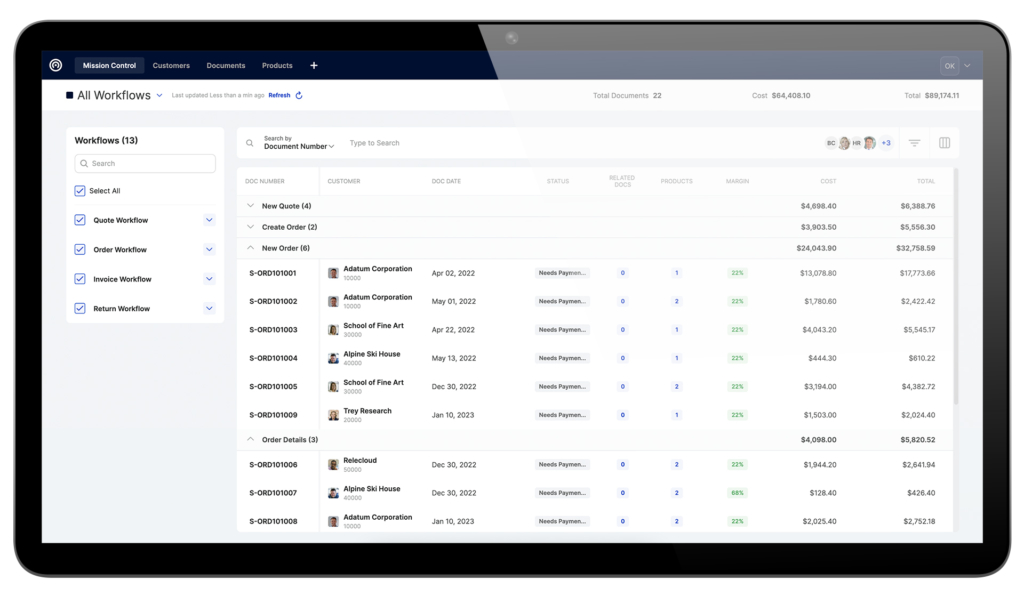This screenshot has height=596, width=1024.
Task: Uncheck the Invoice Workflow checkbox
Action: point(80,279)
